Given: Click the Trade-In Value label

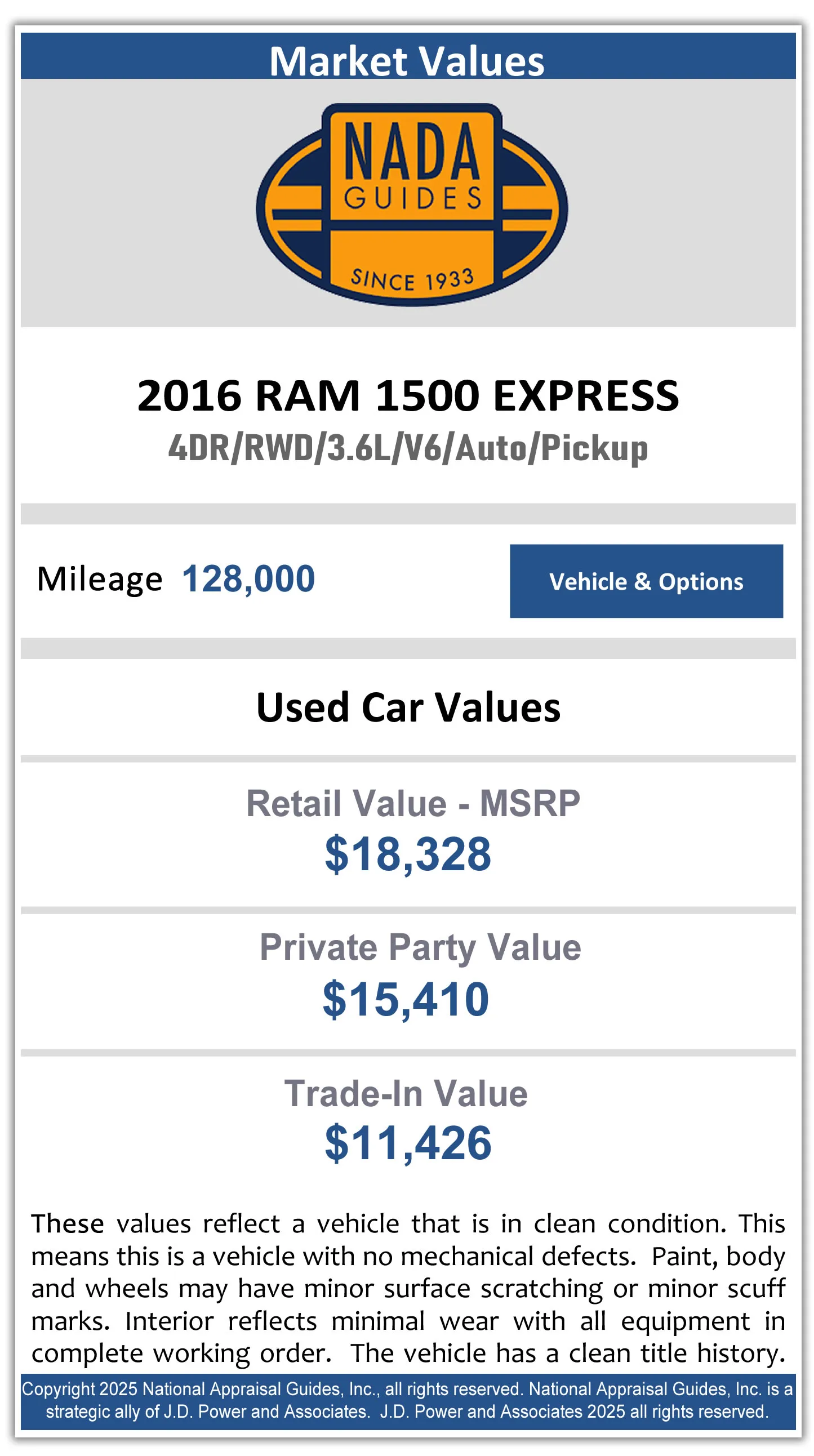Looking at the screenshot, I should [x=406, y=1094].
